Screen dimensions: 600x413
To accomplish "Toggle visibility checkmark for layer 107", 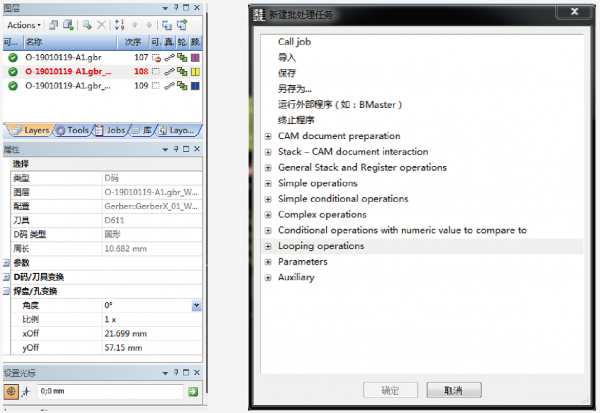I will pyautogui.click(x=12, y=57).
